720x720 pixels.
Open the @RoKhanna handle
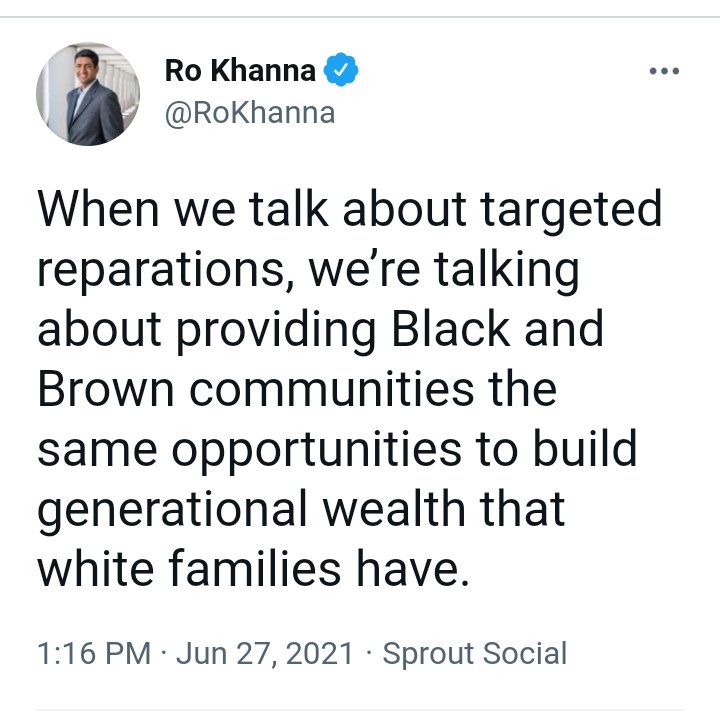click(250, 113)
